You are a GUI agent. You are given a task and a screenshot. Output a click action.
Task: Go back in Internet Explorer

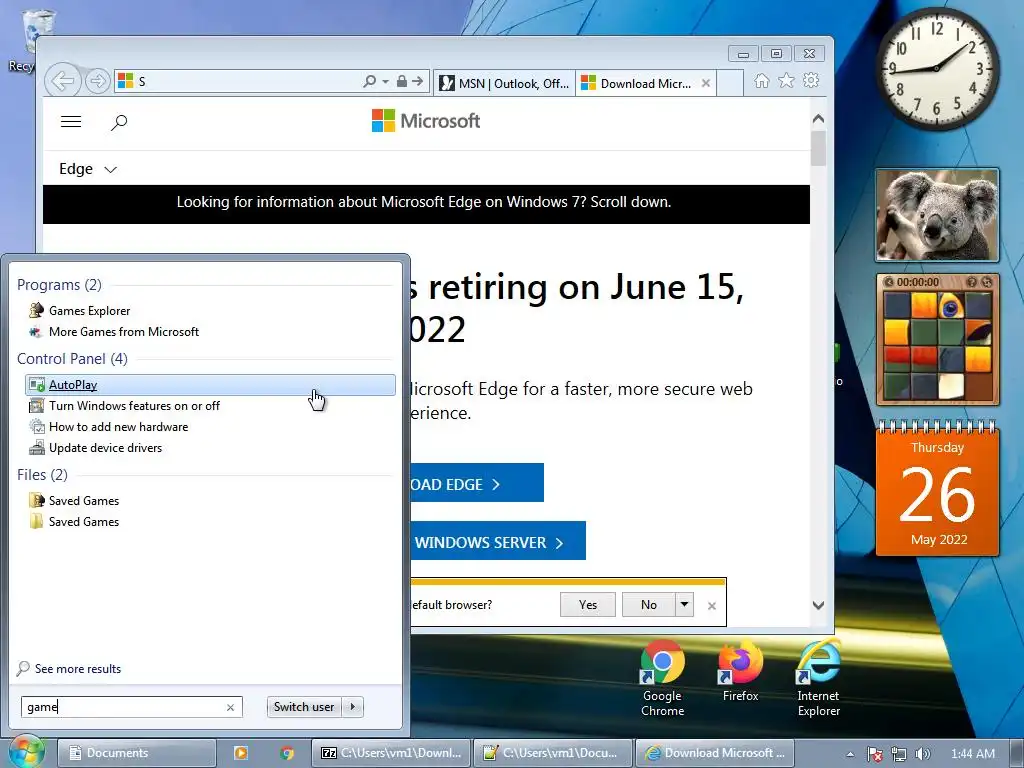click(x=63, y=81)
